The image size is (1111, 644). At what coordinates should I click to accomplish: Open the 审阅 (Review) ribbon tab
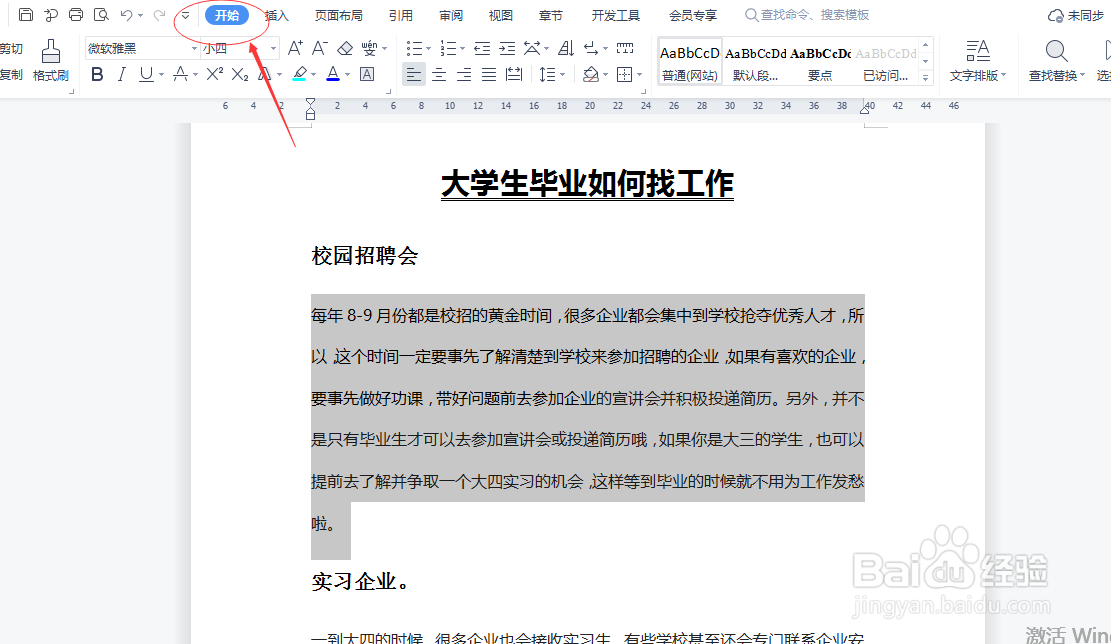tap(450, 15)
